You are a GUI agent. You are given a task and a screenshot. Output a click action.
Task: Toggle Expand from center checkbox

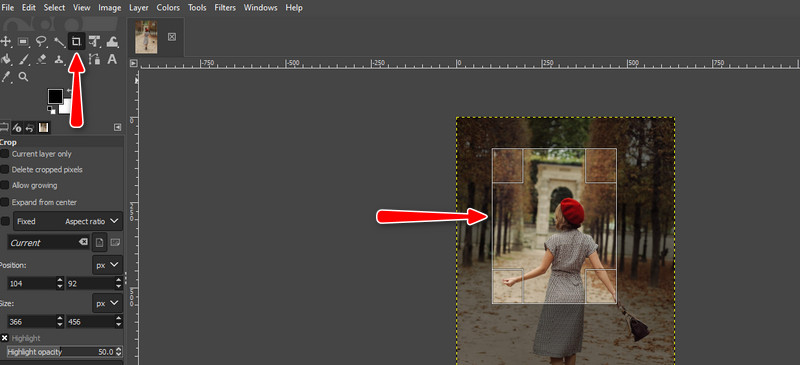click(x=4, y=202)
